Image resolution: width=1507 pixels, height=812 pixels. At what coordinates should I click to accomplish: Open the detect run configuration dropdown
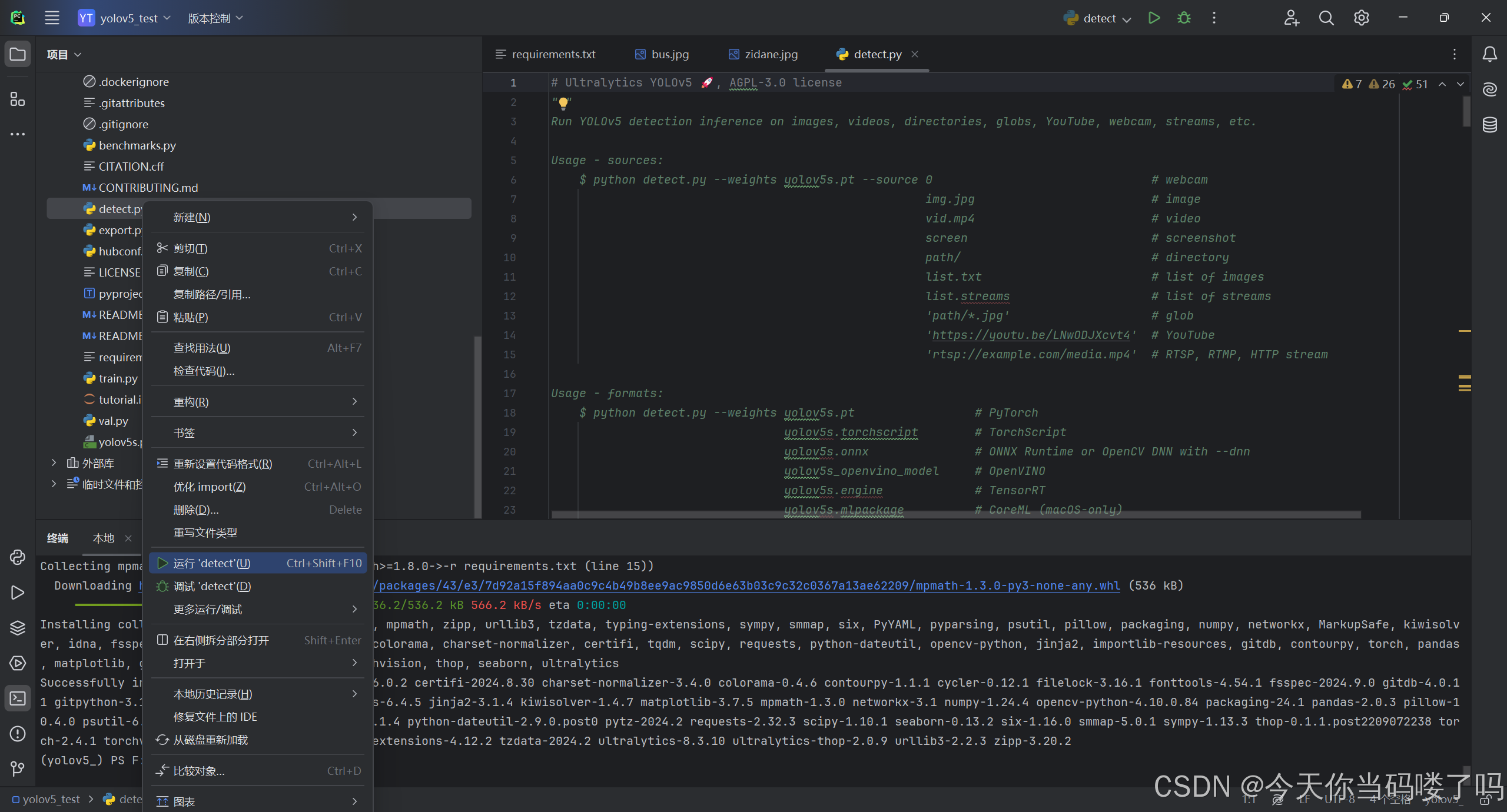click(1099, 18)
